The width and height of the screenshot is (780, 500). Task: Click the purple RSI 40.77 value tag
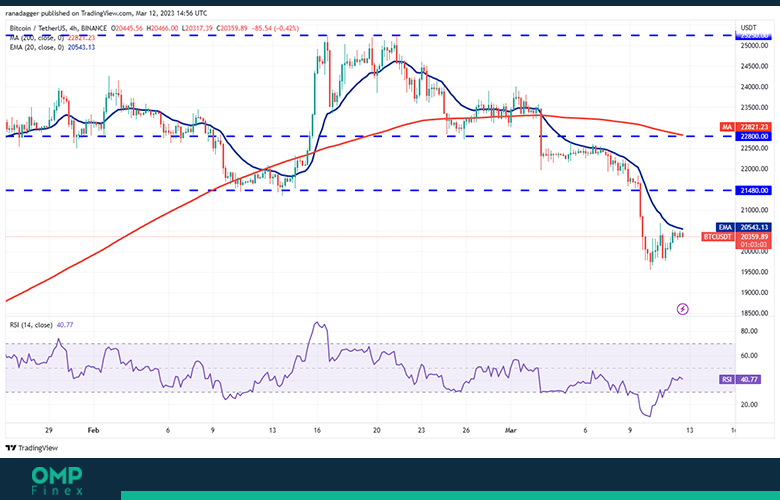(x=740, y=380)
